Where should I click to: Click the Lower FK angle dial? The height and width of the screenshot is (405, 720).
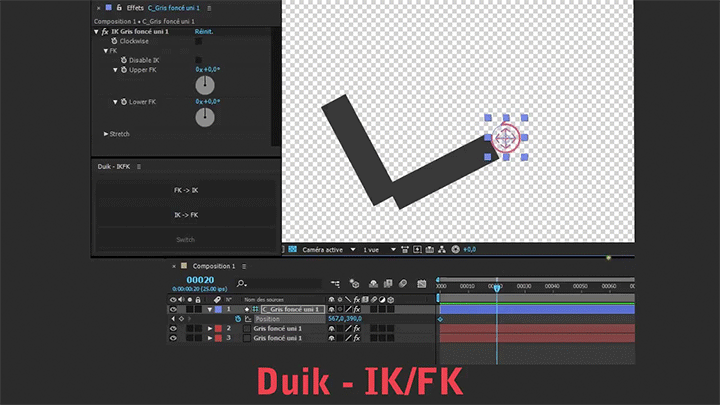[205, 118]
